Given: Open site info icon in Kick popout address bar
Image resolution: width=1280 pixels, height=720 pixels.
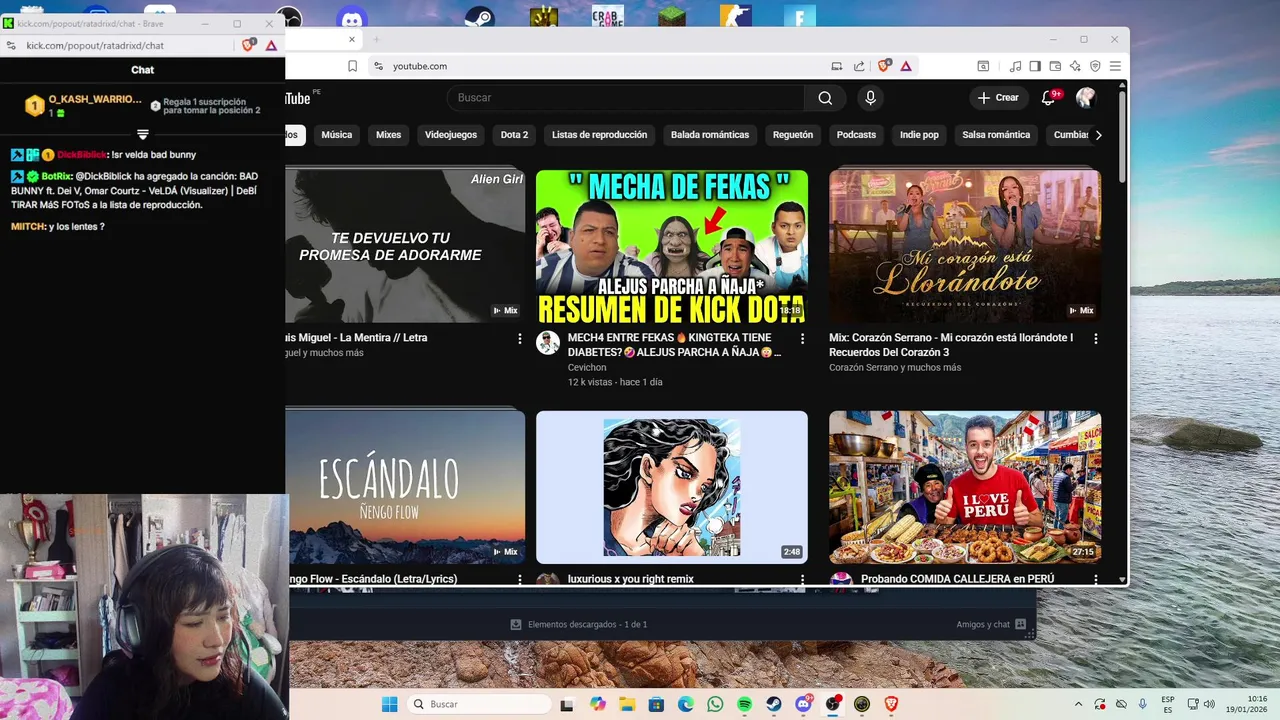Looking at the screenshot, I should click(11, 45).
